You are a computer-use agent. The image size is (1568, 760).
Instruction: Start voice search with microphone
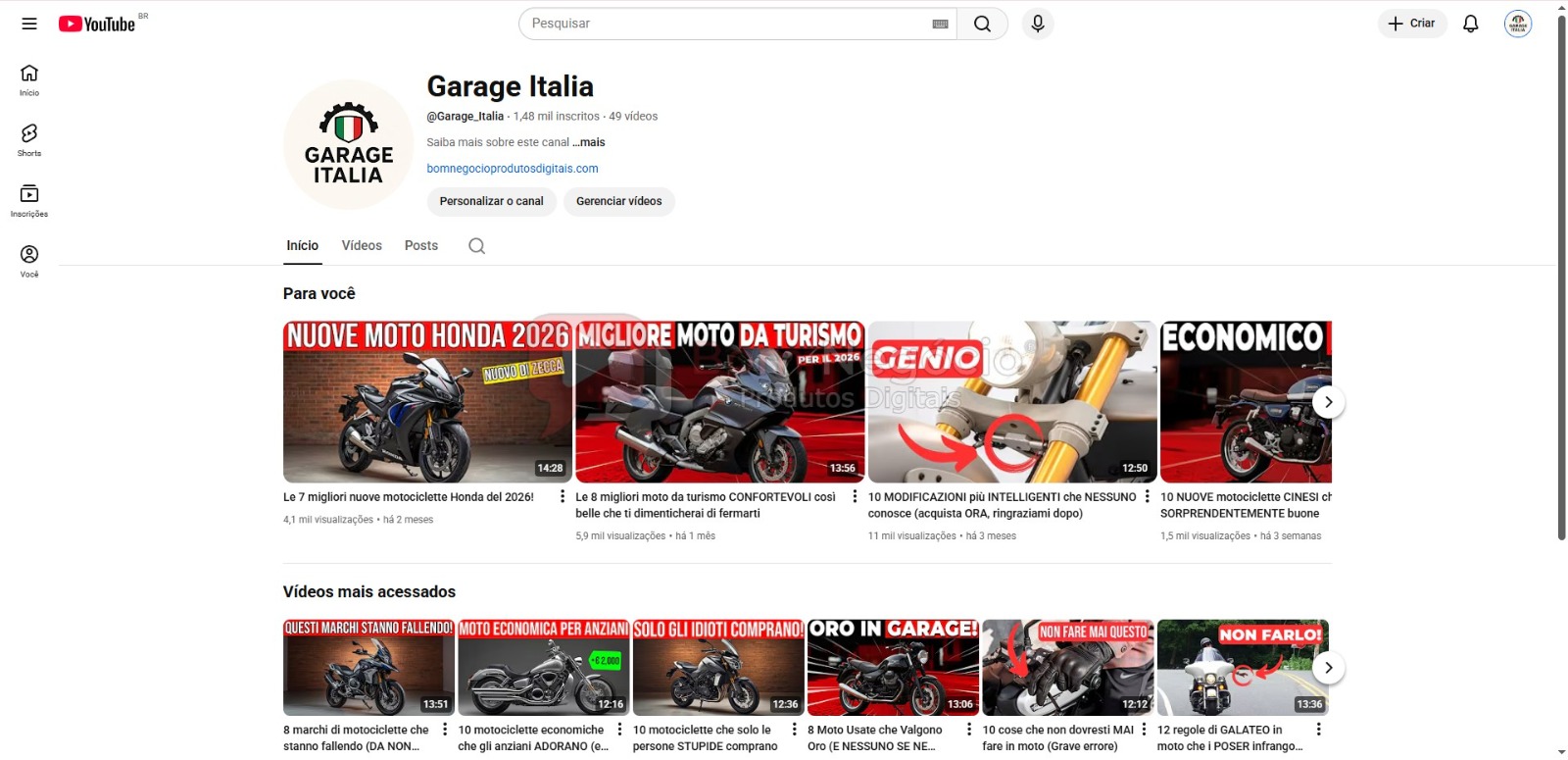(x=1038, y=24)
